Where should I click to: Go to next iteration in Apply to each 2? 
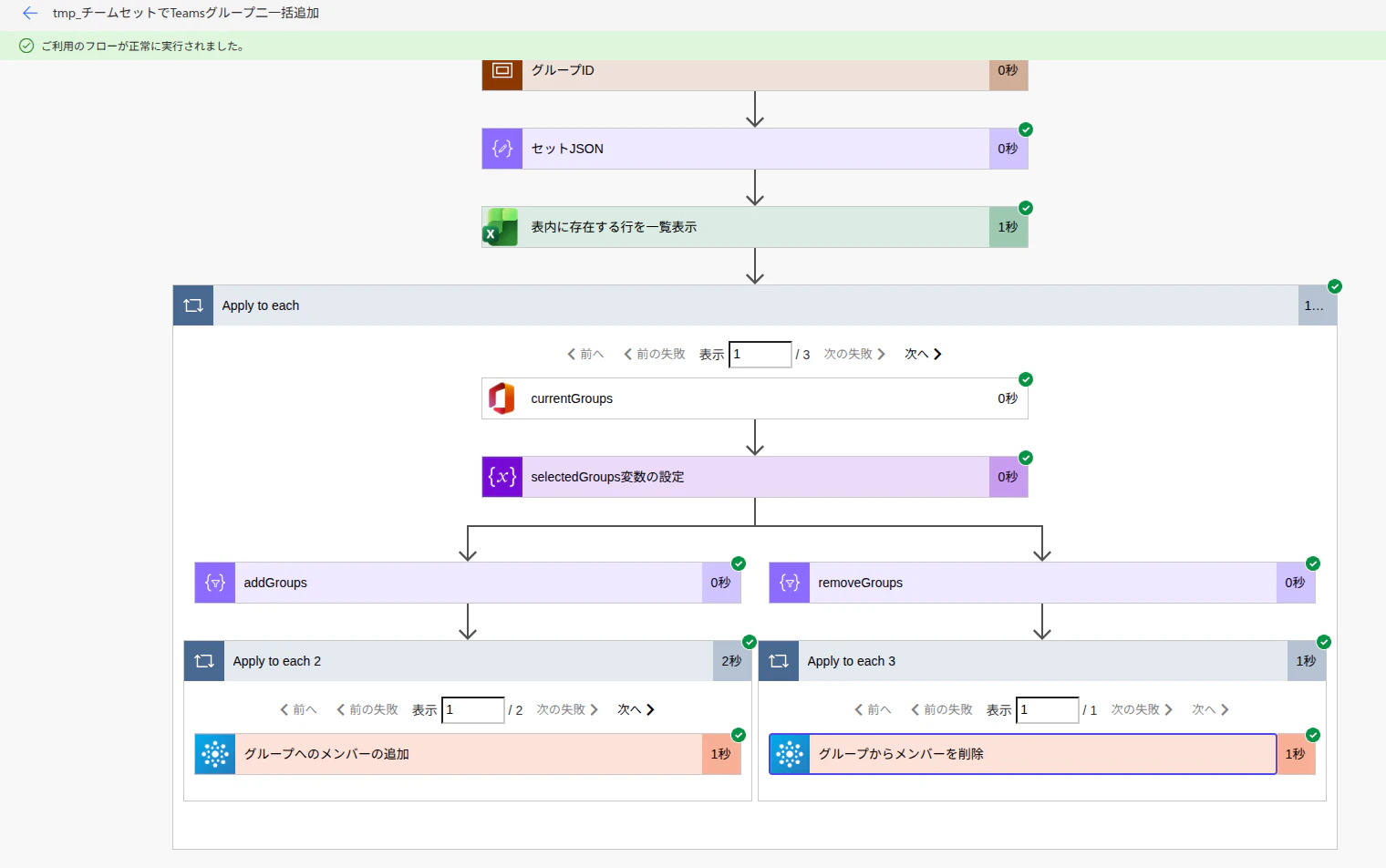click(x=636, y=709)
